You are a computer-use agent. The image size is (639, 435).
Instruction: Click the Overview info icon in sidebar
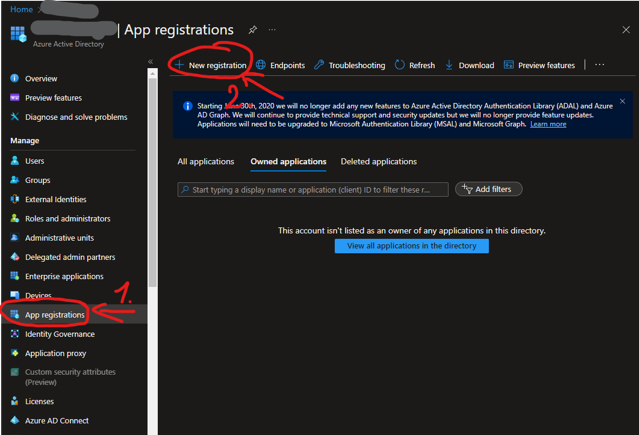pos(15,78)
